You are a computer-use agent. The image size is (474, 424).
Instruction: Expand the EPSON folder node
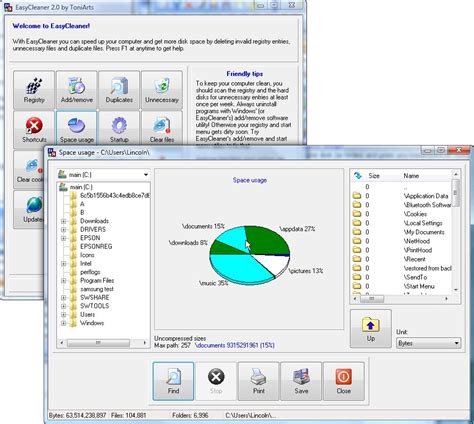pos(63,238)
